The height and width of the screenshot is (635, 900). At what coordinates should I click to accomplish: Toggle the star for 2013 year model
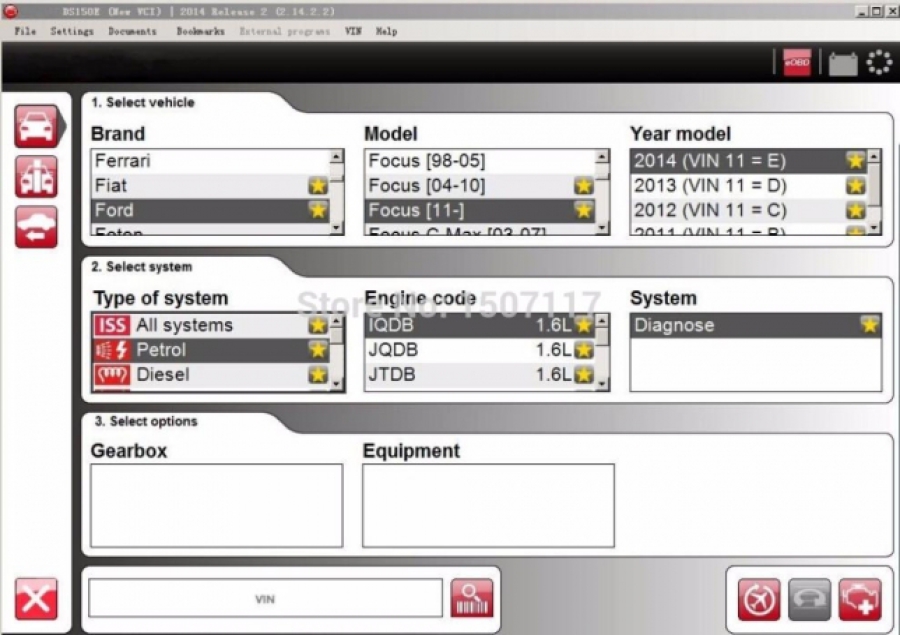point(855,185)
